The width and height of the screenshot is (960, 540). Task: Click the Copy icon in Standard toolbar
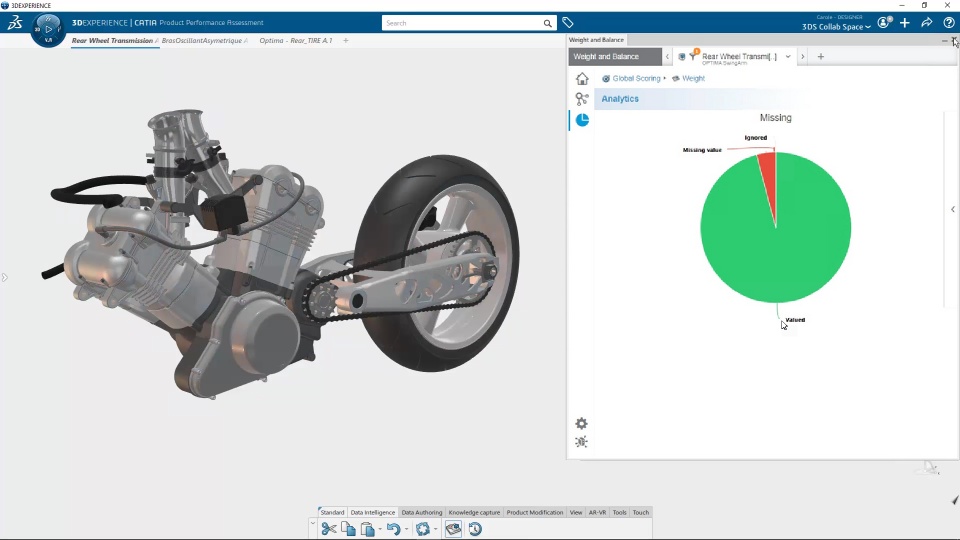point(348,529)
